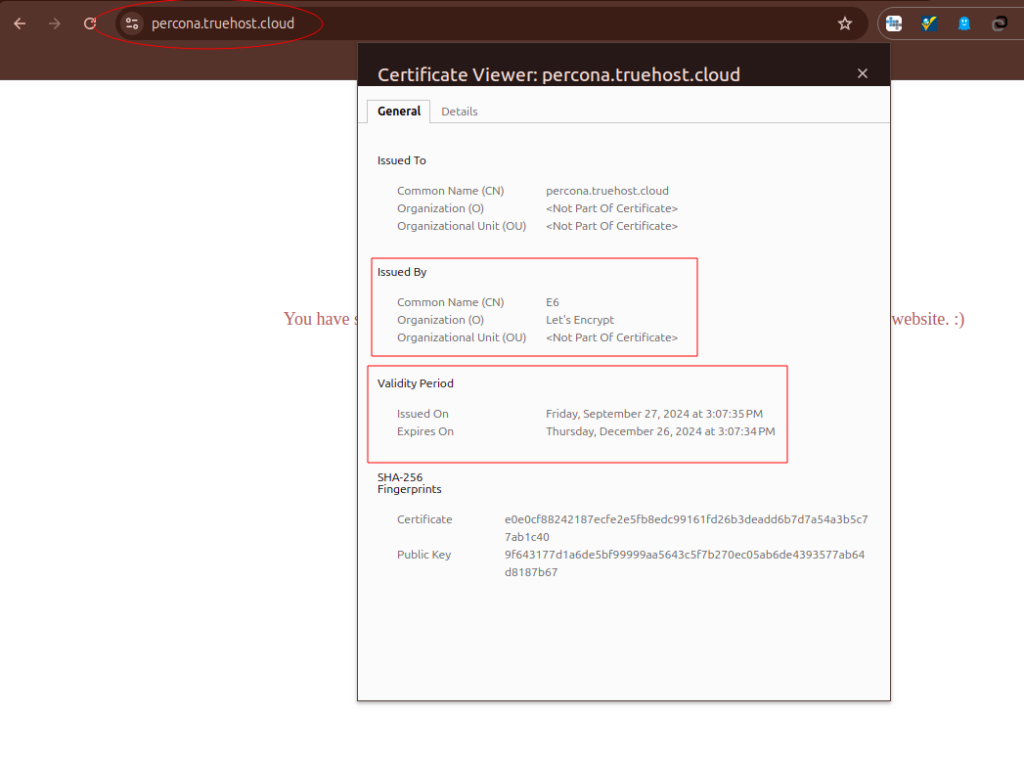1024x761 pixels.
Task: Click the "SHA-256 Fingerprints" heading
Action: 409,483
